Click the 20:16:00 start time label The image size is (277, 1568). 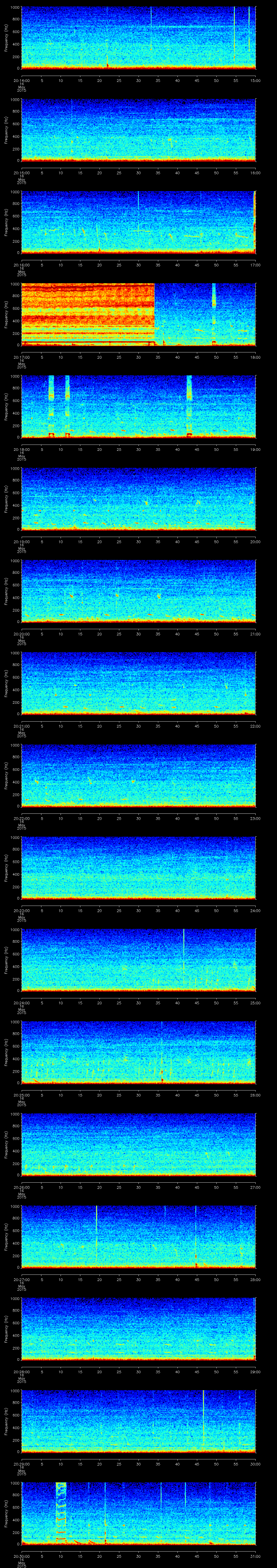coord(21,265)
